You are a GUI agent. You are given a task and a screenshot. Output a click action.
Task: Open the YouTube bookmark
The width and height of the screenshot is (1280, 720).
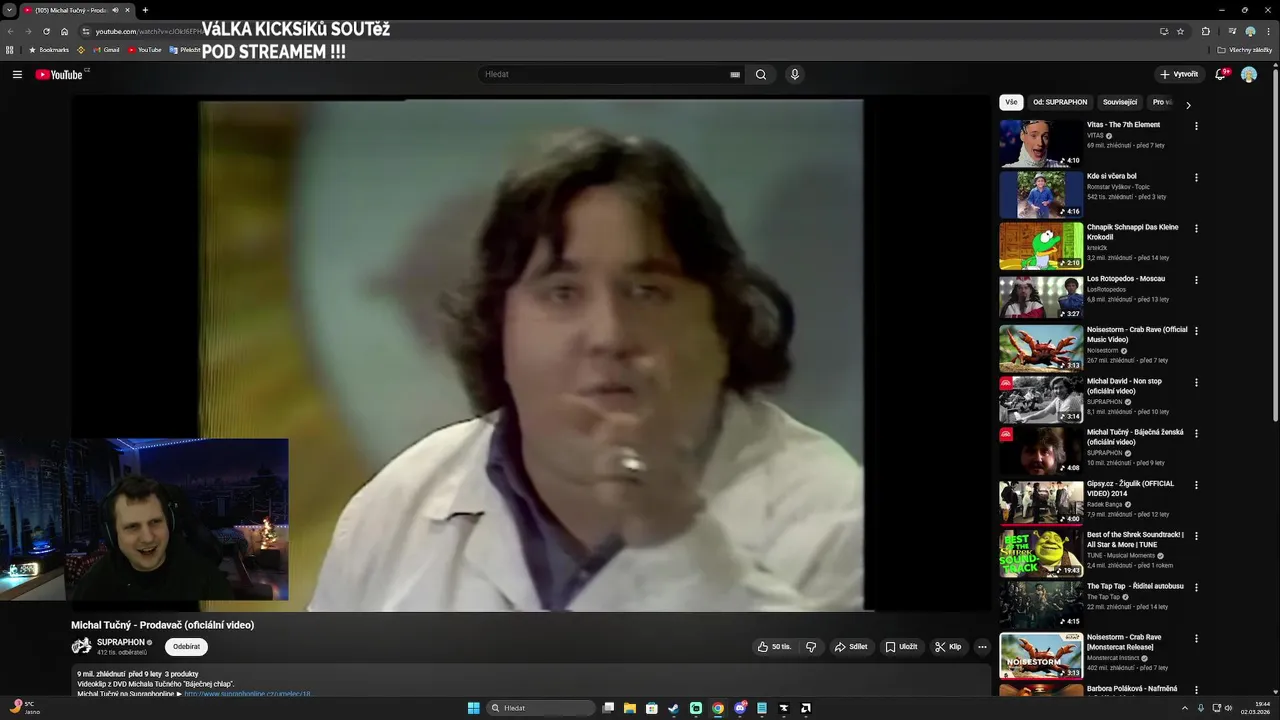pos(144,49)
